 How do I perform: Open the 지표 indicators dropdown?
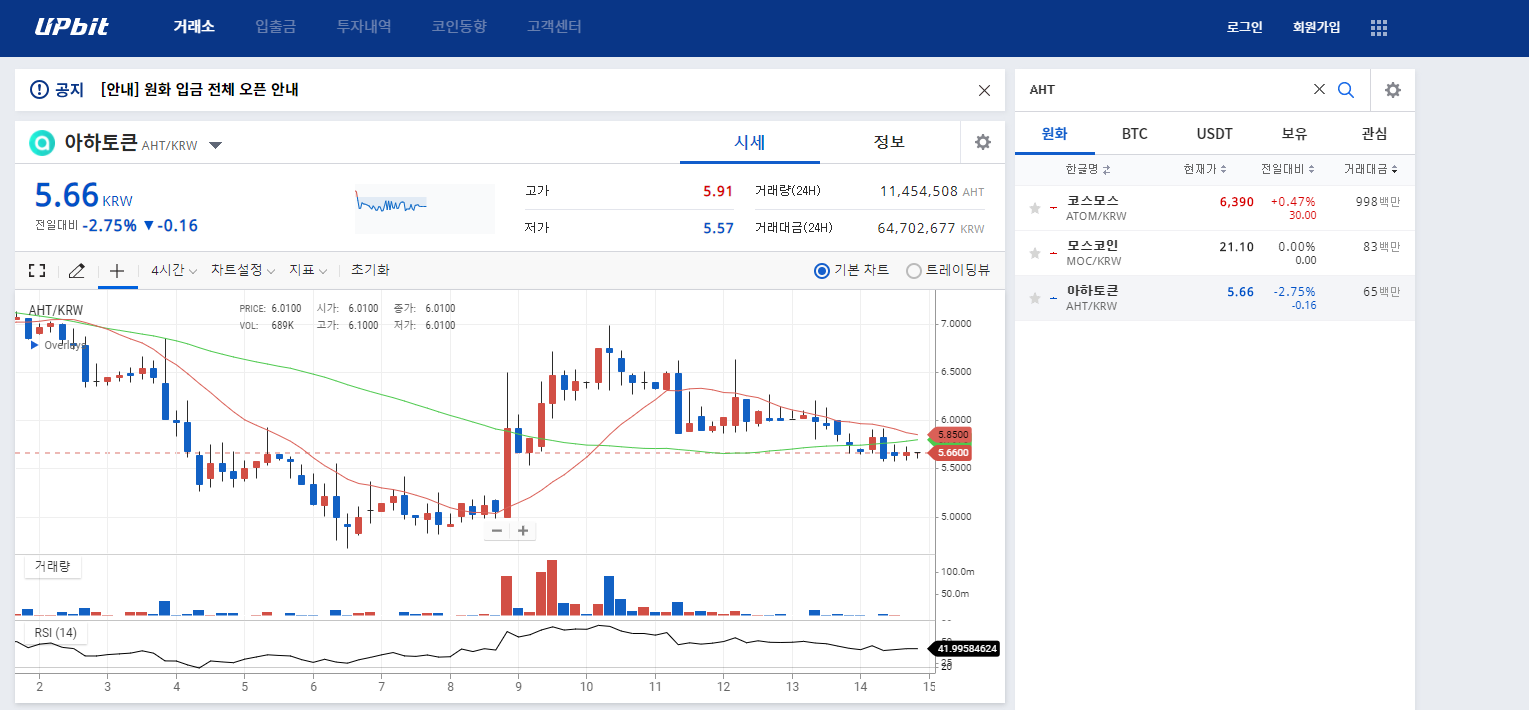pos(308,270)
